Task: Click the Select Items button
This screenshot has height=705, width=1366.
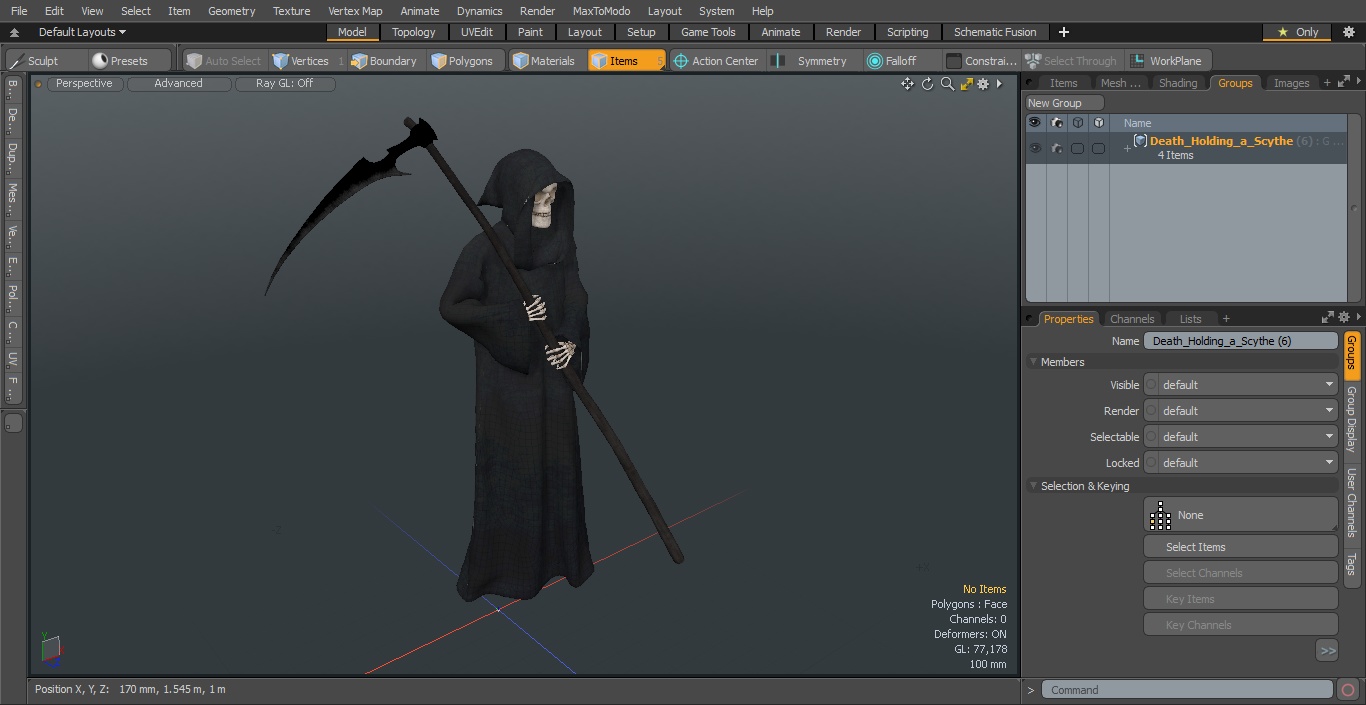Action: click(1241, 547)
